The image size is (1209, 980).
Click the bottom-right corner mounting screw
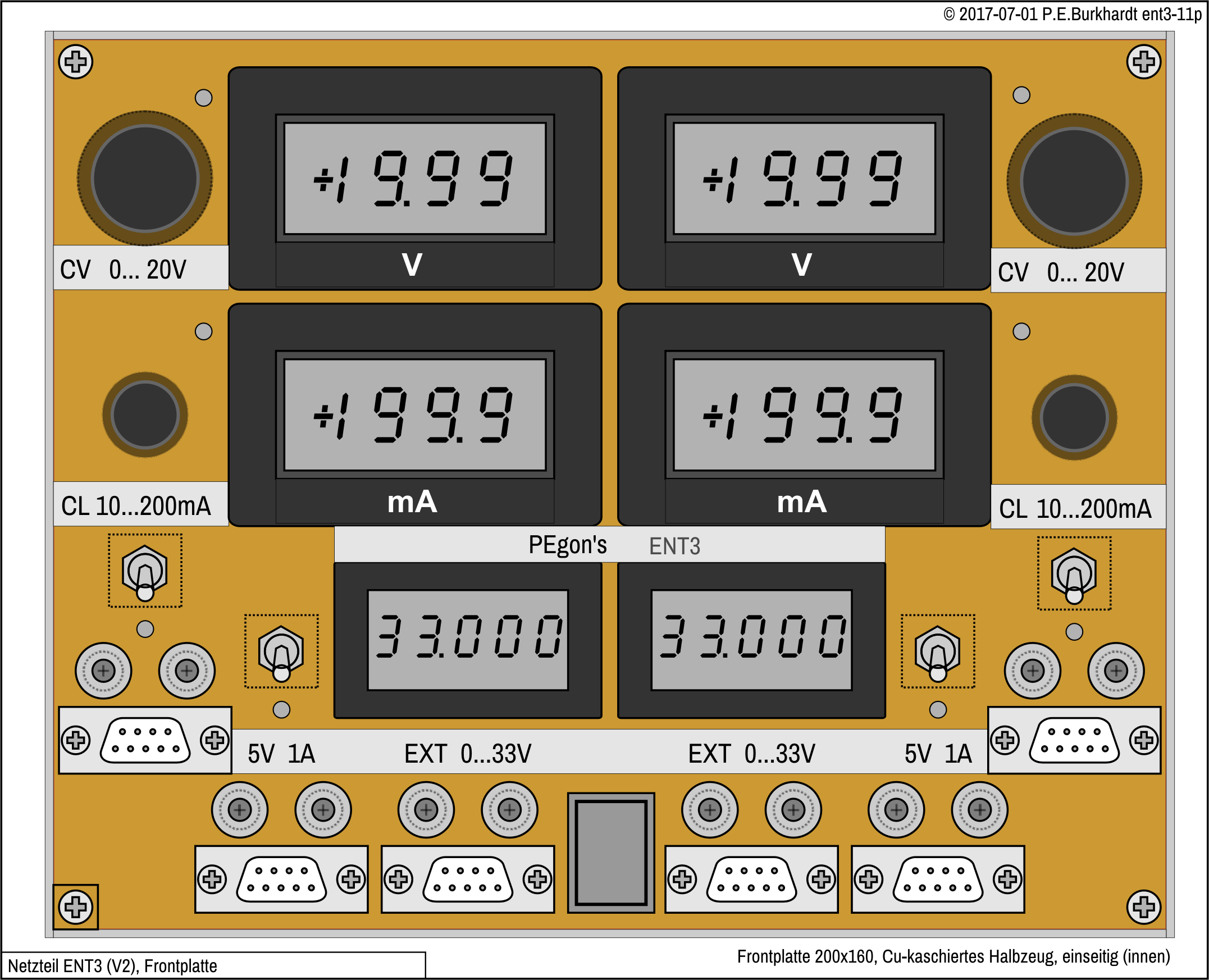(x=1143, y=907)
